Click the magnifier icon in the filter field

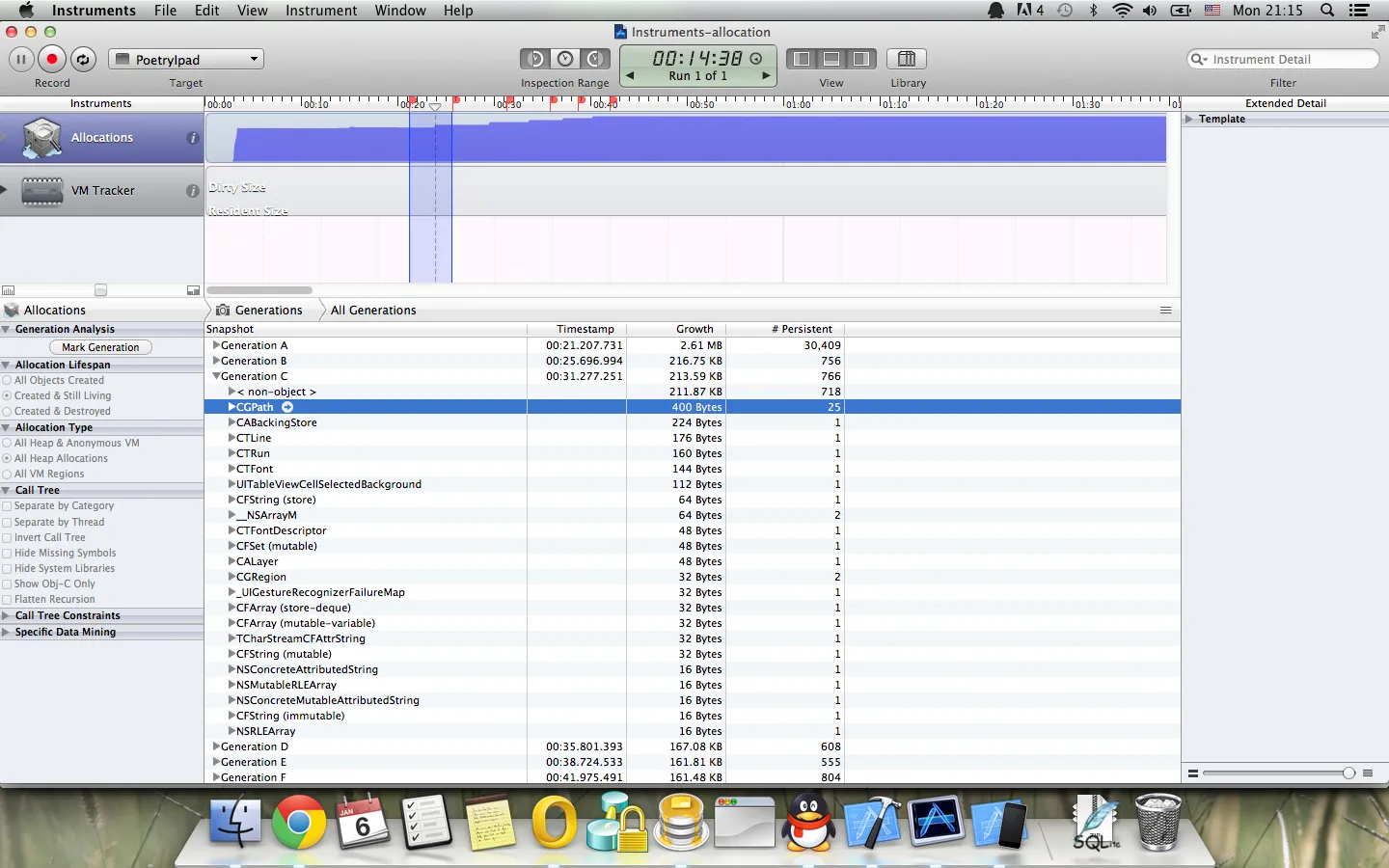pyautogui.click(x=1200, y=59)
